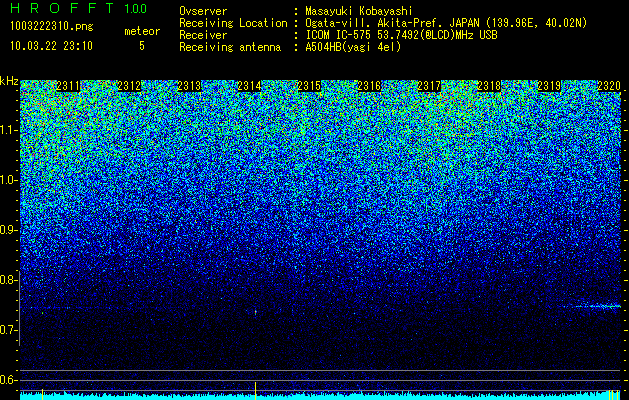629x400 pixels.
Task: Click the bright meteor echo dot near 2314
Action: click(256, 312)
